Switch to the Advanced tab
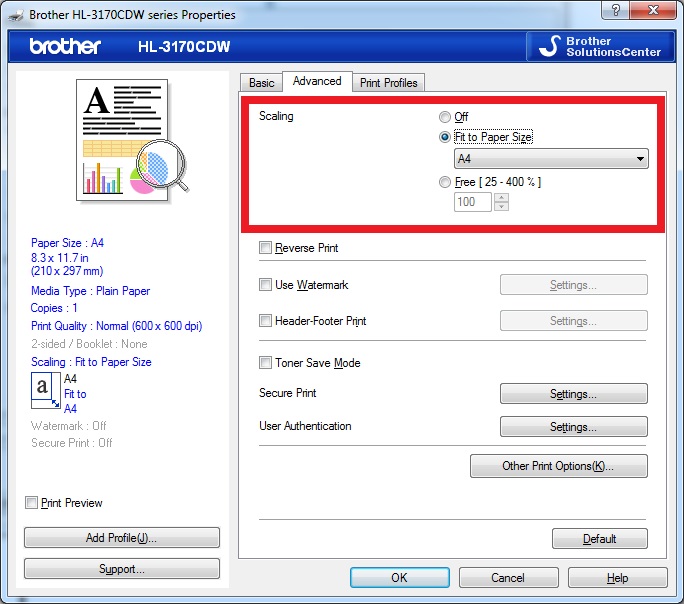 (x=317, y=81)
